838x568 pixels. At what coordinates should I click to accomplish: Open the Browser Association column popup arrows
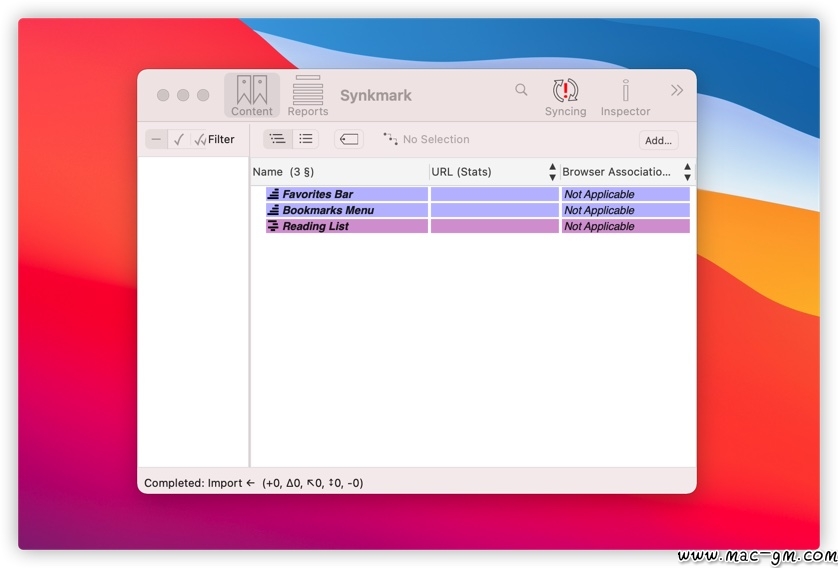click(687, 172)
